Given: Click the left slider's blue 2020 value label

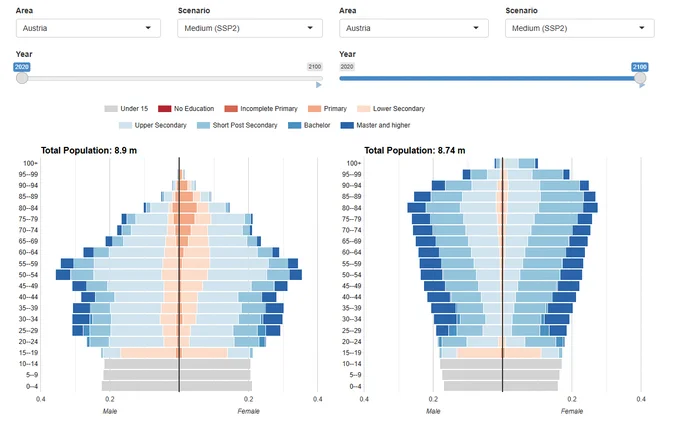Looking at the screenshot, I should tap(22, 67).
